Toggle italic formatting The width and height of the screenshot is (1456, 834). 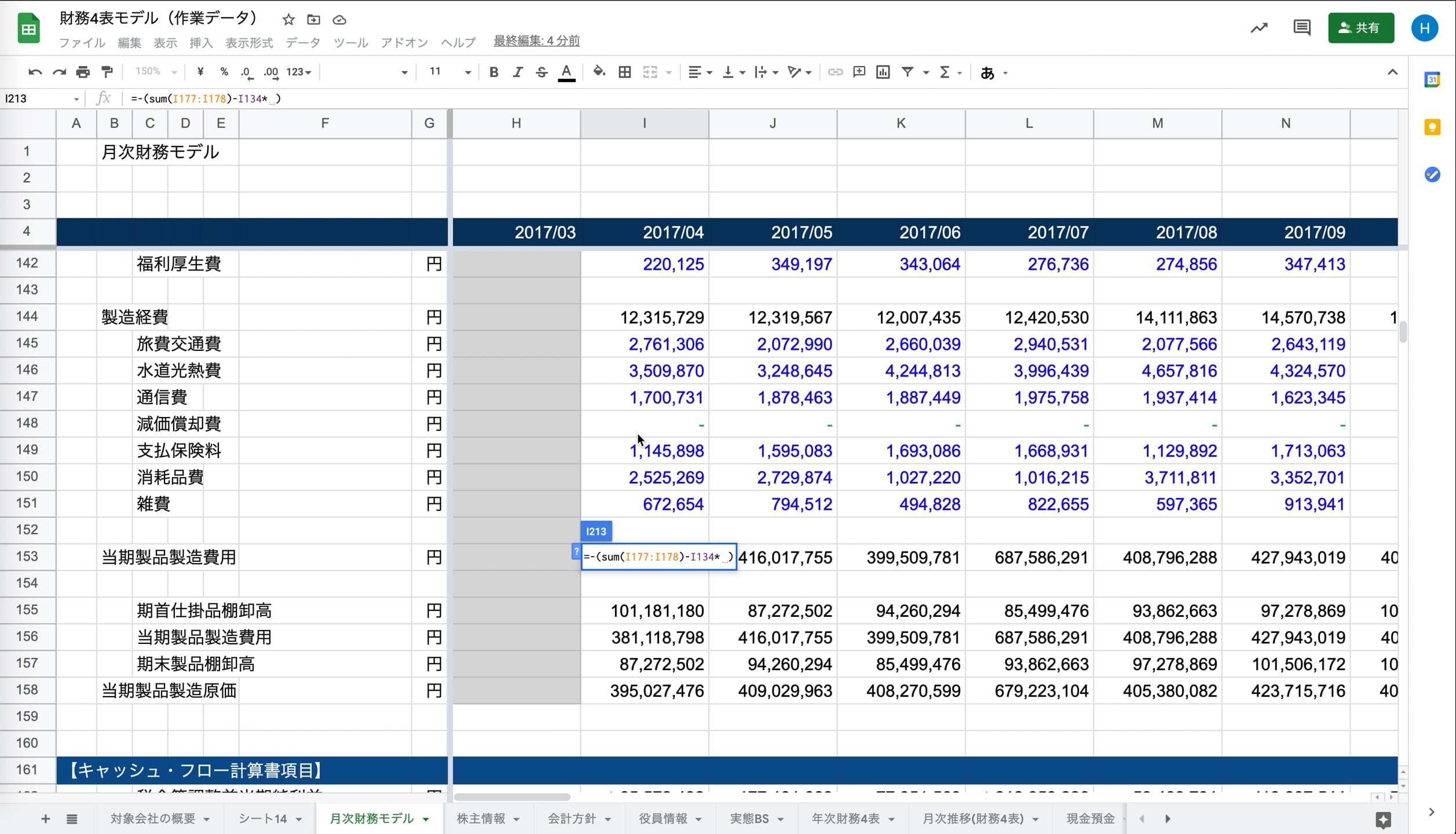coord(517,72)
